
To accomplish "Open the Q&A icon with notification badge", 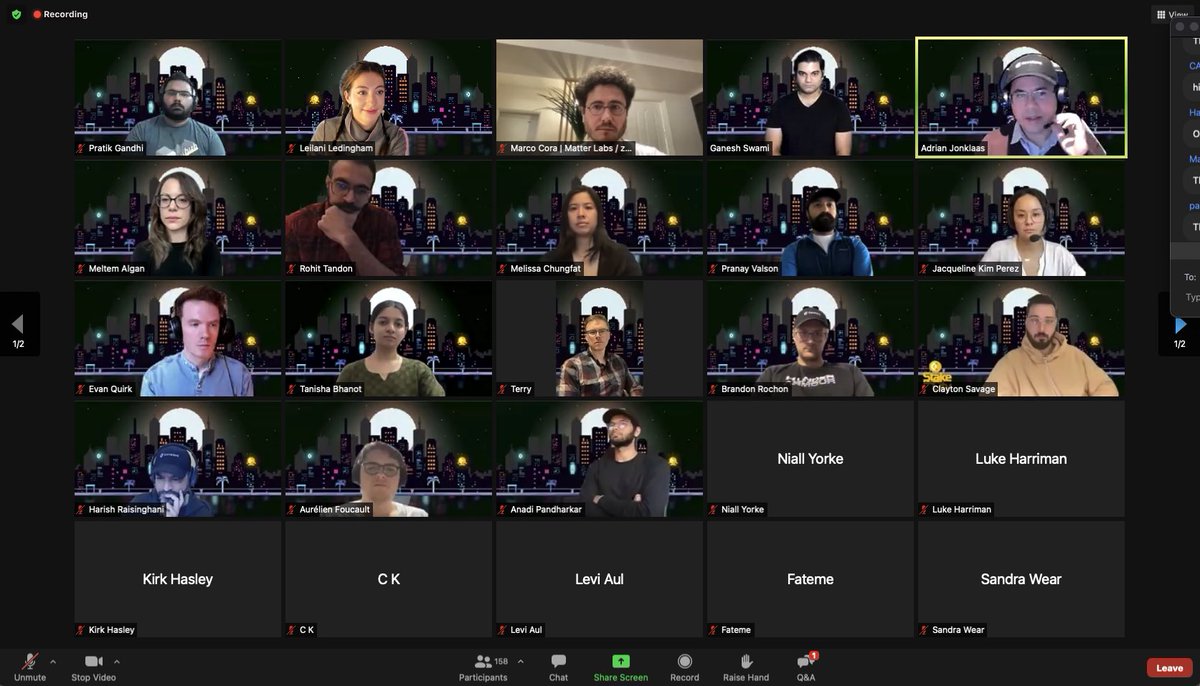I will pos(805,661).
